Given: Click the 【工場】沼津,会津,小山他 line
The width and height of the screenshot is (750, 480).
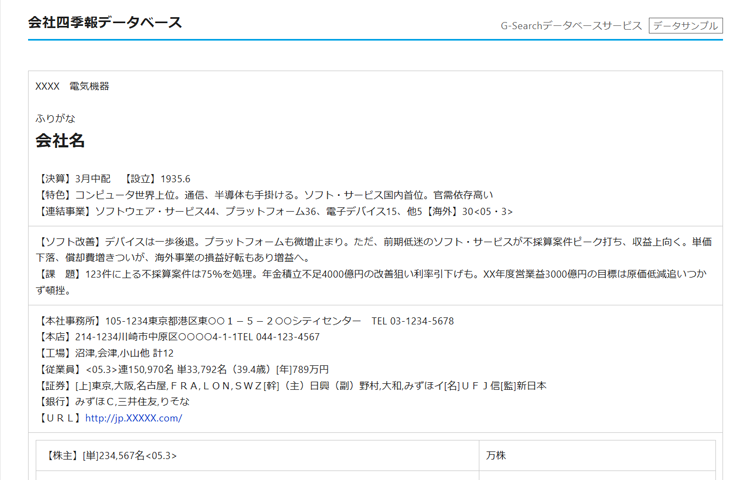Looking at the screenshot, I should [105, 353].
